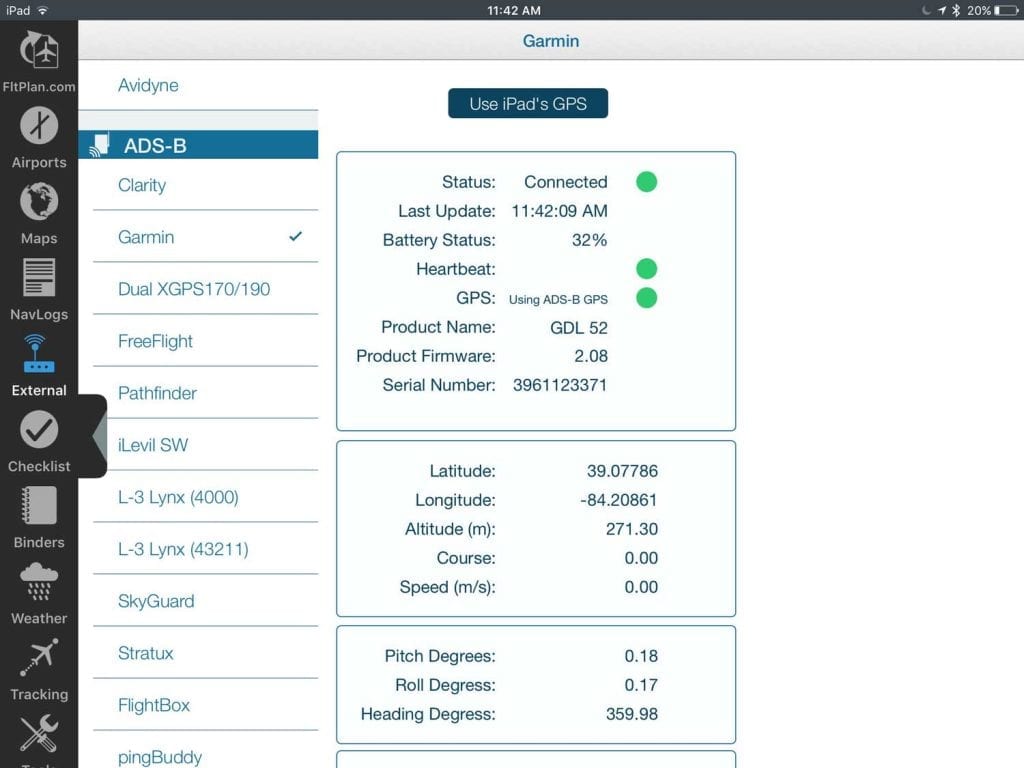Click the Roll Degress value 0.17
The height and width of the screenshot is (768, 1024).
pyautogui.click(x=641, y=685)
